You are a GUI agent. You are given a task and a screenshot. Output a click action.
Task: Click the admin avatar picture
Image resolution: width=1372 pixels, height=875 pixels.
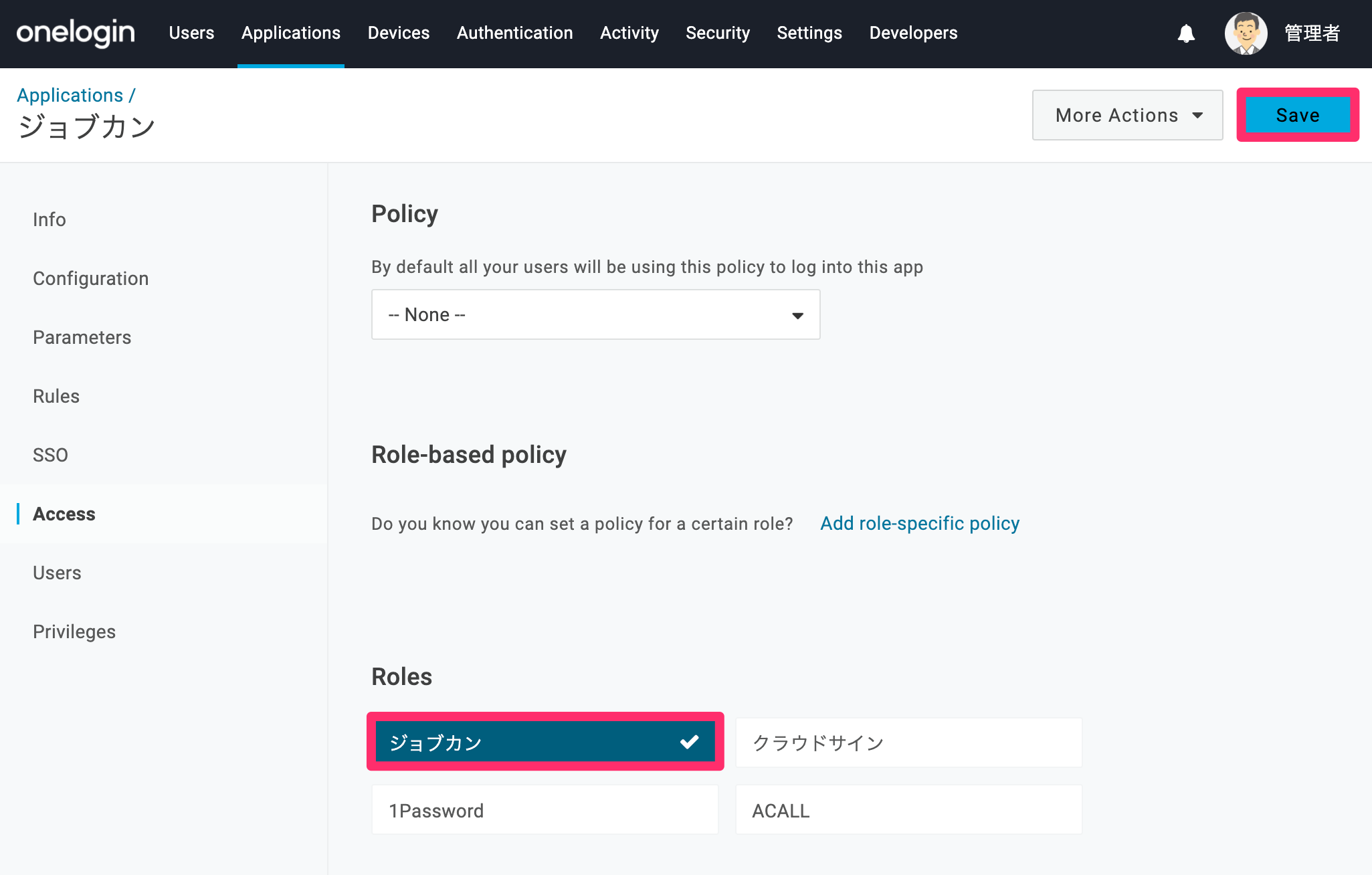point(1246,33)
